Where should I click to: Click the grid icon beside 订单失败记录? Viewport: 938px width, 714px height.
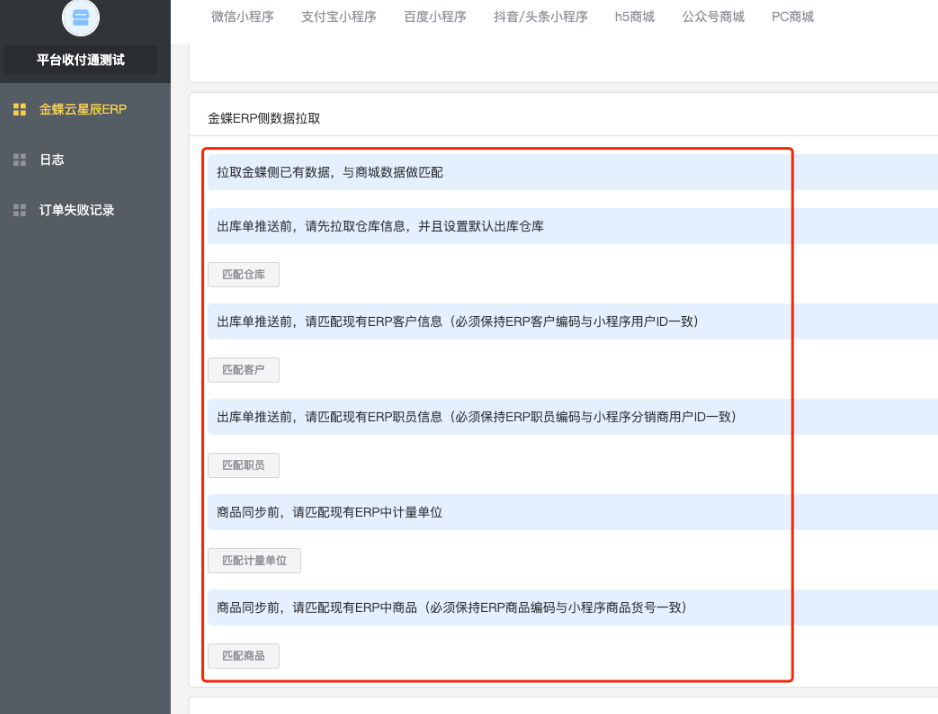click(x=20, y=210)
